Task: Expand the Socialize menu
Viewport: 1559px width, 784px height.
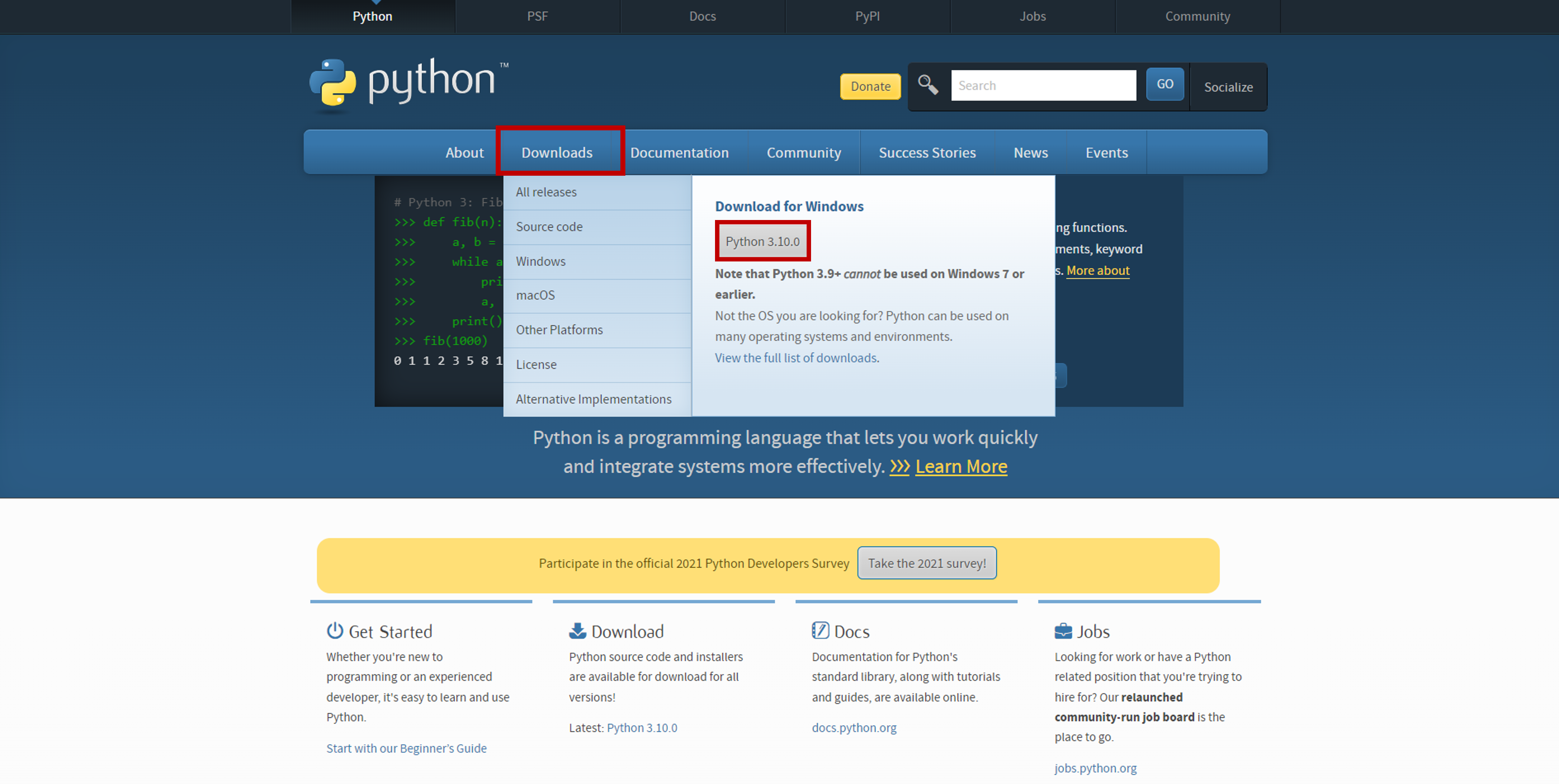Action: [x=1228, y=87]
